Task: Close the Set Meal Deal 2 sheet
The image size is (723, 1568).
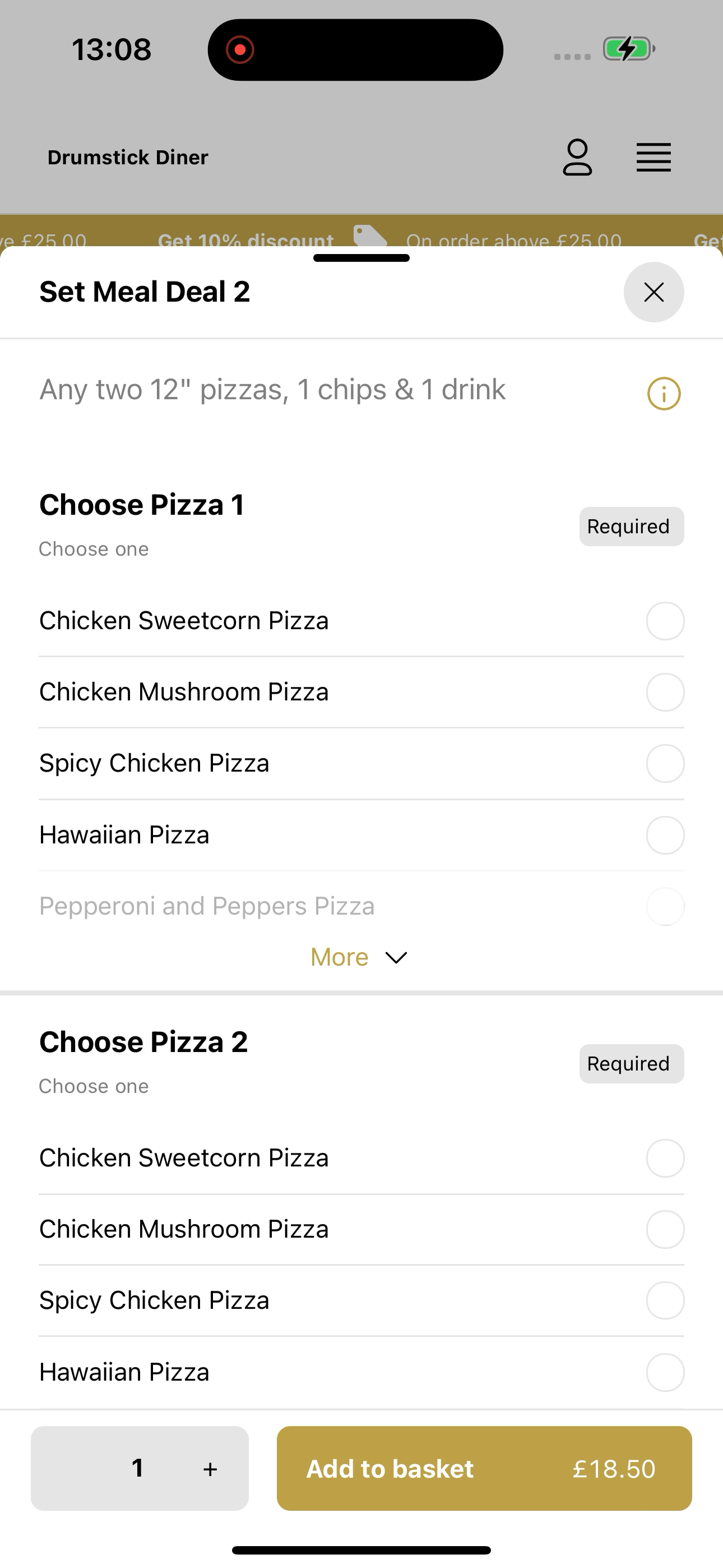Action: click(x=654, y=292)
